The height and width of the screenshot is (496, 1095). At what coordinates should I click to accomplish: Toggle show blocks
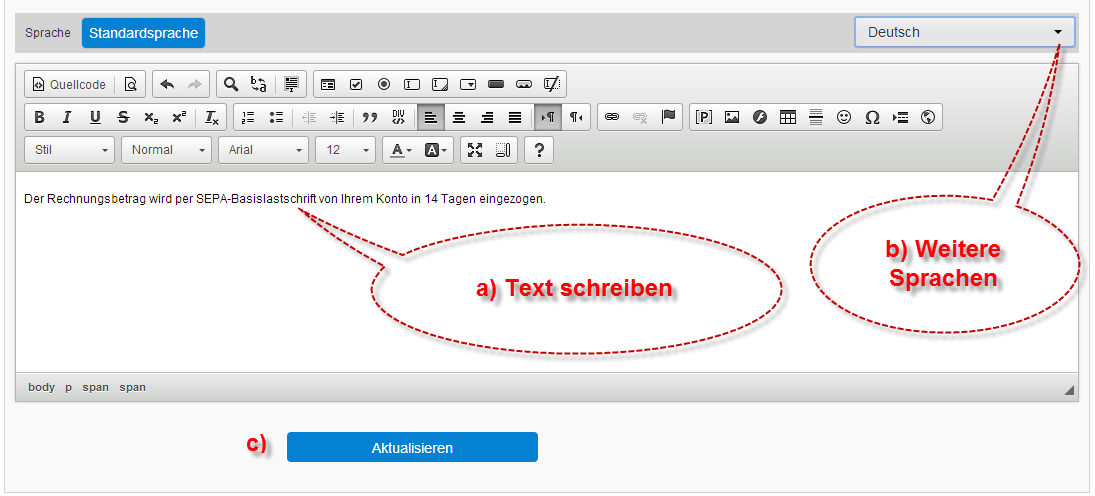(503, 149)
